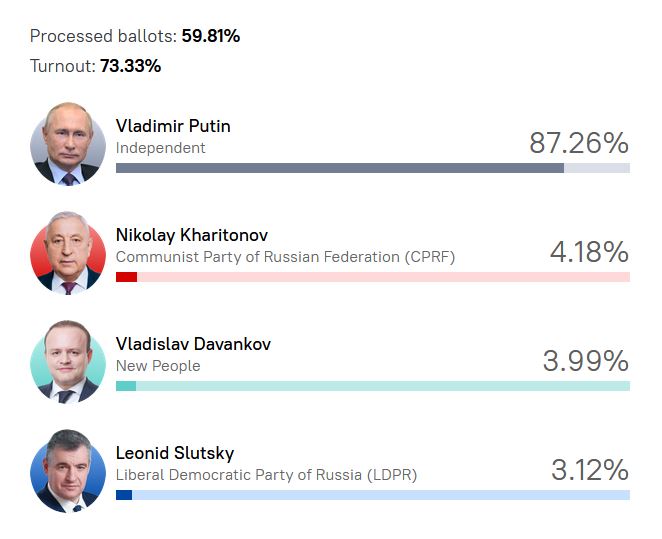Screen dimensions: 662x539
Task: Click the Communist Party of Russian Federation label
Action: click(285, 257)
